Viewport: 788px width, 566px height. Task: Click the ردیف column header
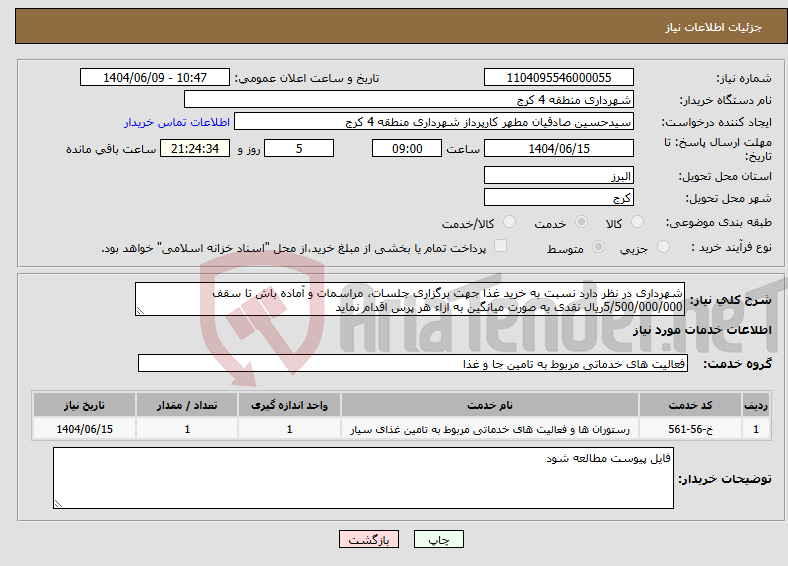coord(756,405)
